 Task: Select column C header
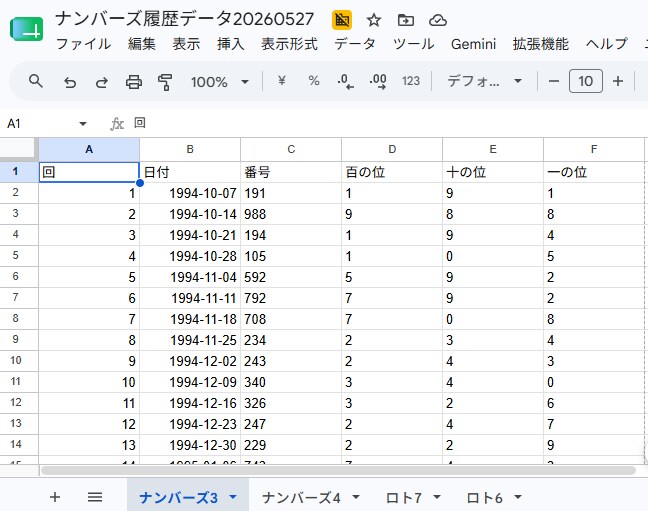[291, 150]
